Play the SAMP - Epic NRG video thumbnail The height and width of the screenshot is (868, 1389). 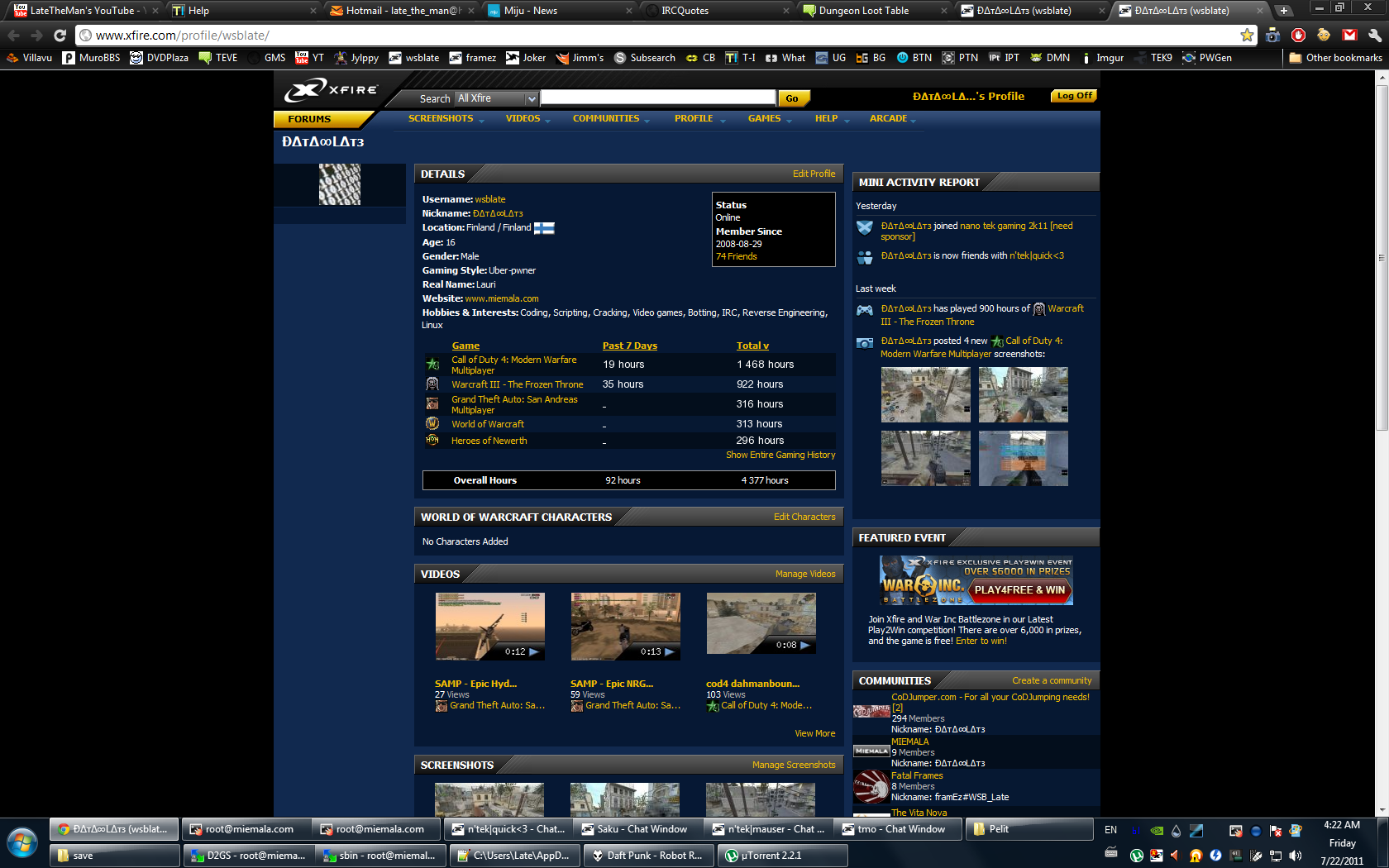click(x=626, y=627)
